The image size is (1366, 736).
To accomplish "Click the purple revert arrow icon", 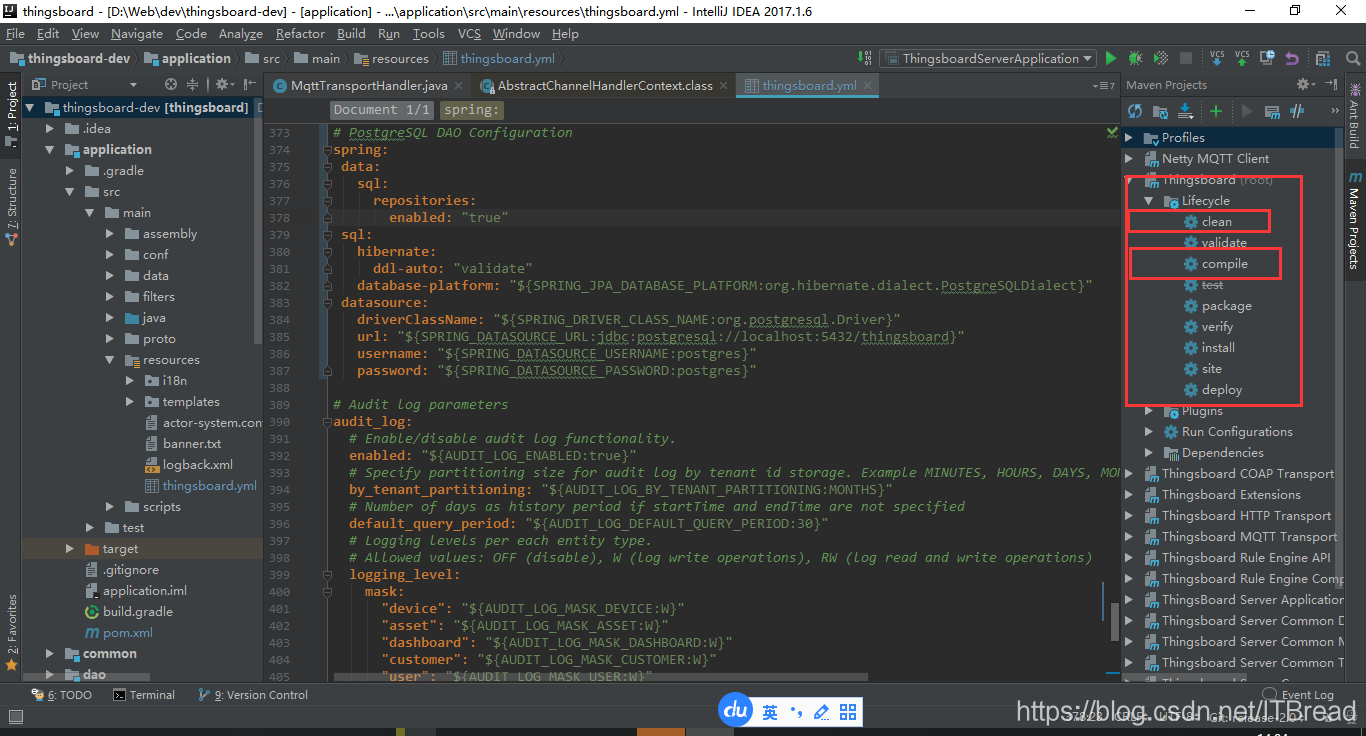I will coord(1292,58).
